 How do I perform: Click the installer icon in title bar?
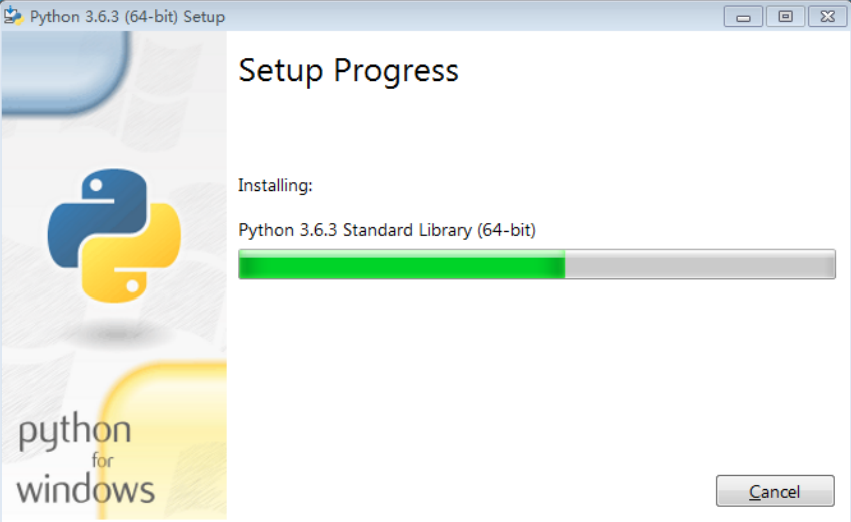[x=13, y=16]
